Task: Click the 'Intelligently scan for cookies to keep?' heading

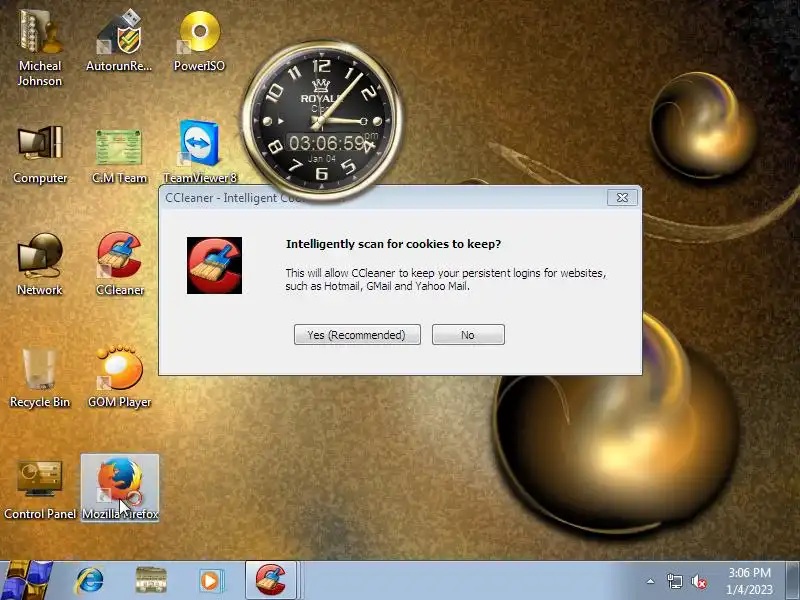Action: point(393,244)
